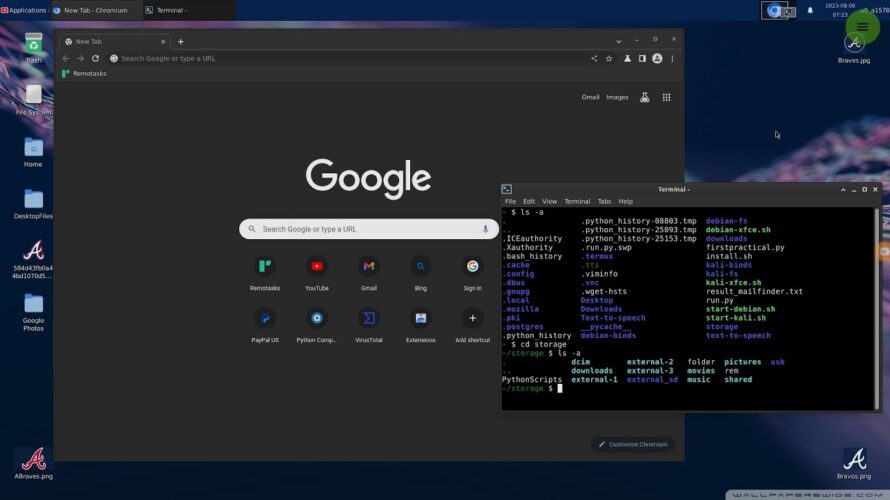Share this page from Chromium toolbar
The width and height of the screenshot is (890, 500).
[594, 58]
